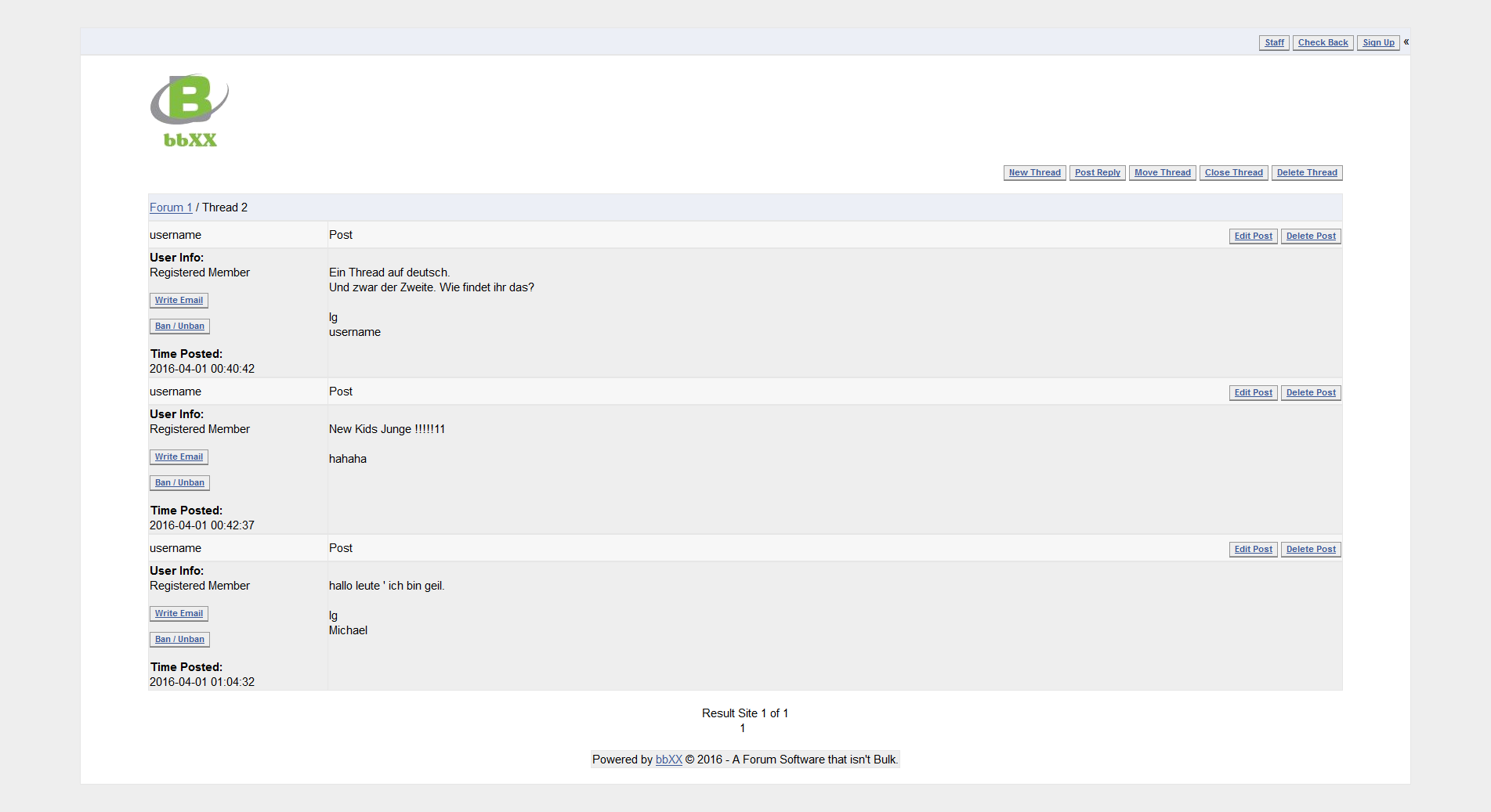This screenshot has width=1491, height=812.
Task: Start a New Thread
Action: [x=1034, y=173]
